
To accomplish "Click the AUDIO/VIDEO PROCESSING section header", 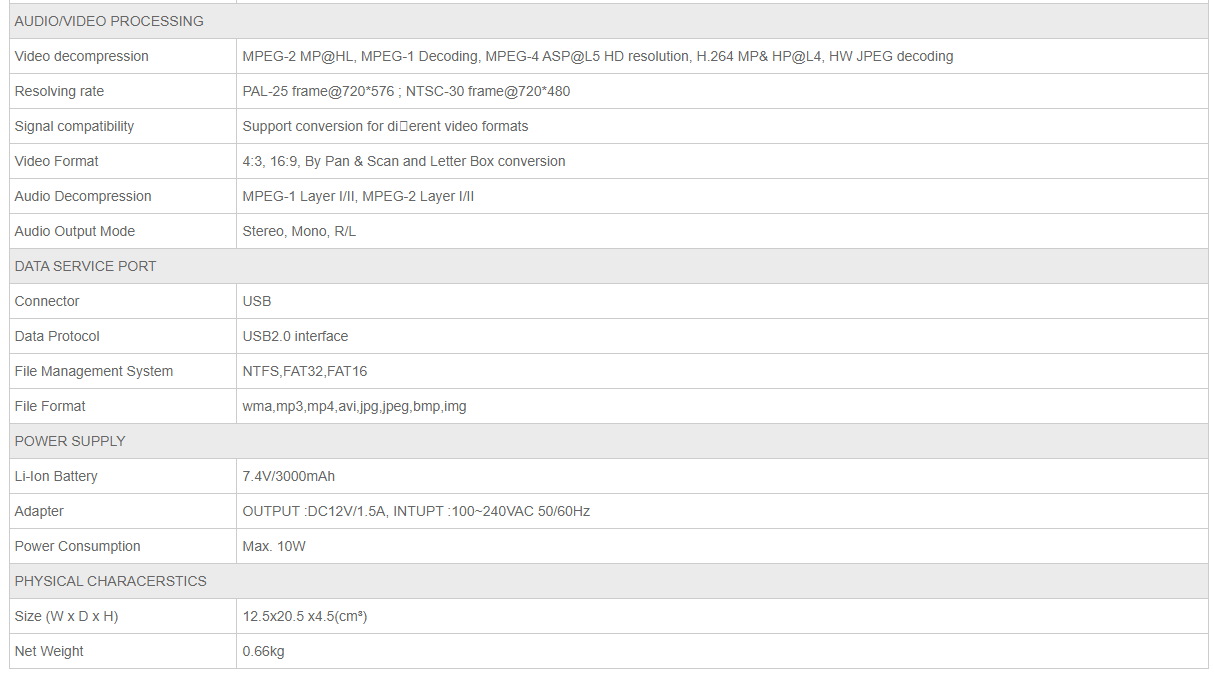I will click(109, 21).
